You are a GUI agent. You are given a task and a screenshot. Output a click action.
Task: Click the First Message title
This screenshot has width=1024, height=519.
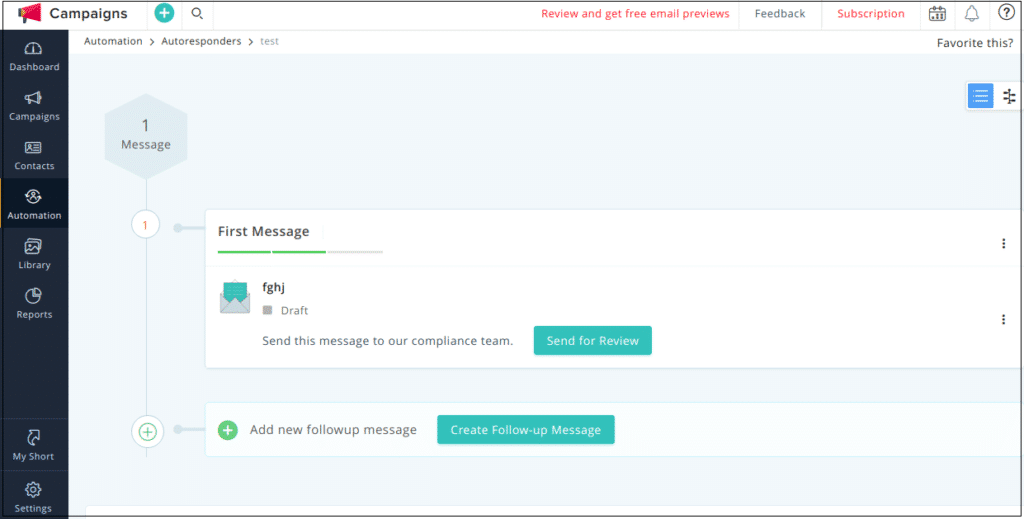tap(263, 231)
